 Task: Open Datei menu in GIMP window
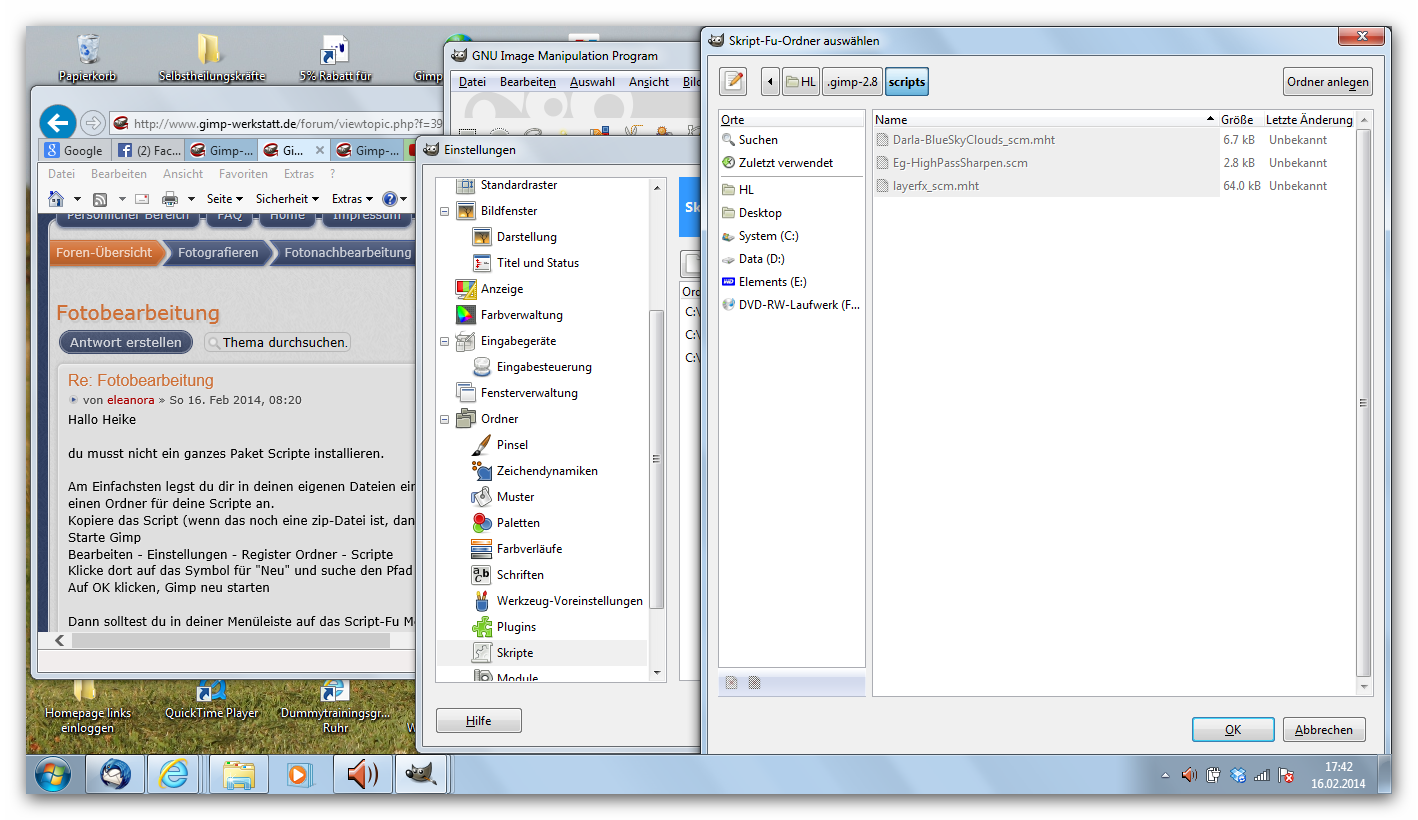point(472,82)
